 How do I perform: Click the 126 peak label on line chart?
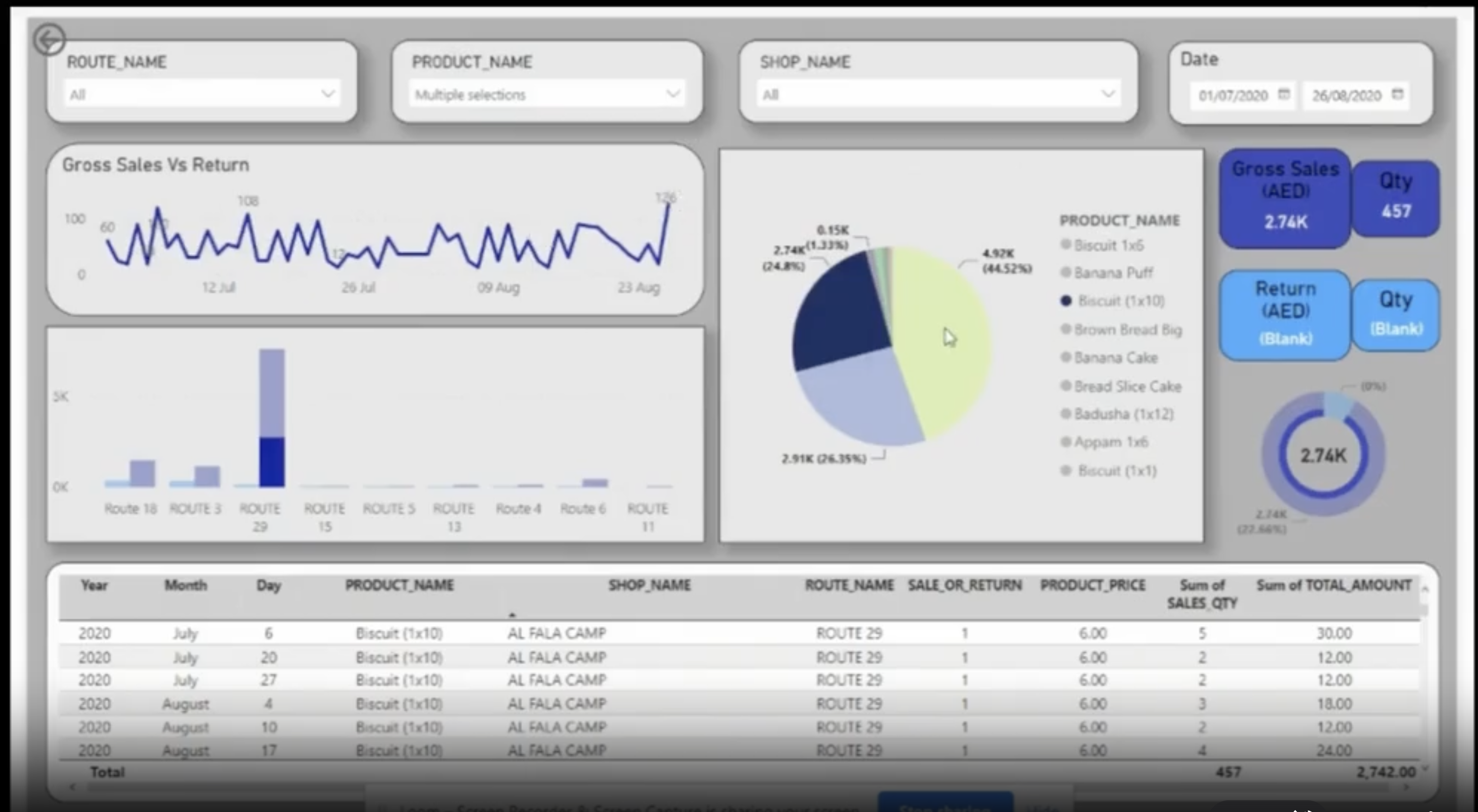click(x=666, y=198)
